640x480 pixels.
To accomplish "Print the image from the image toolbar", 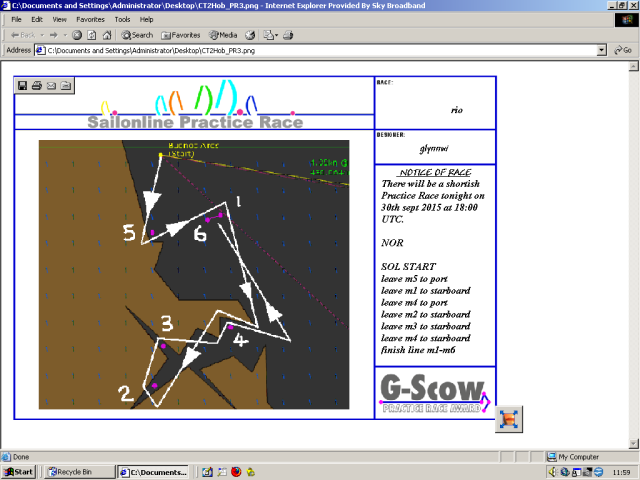I will pos(37,85).
